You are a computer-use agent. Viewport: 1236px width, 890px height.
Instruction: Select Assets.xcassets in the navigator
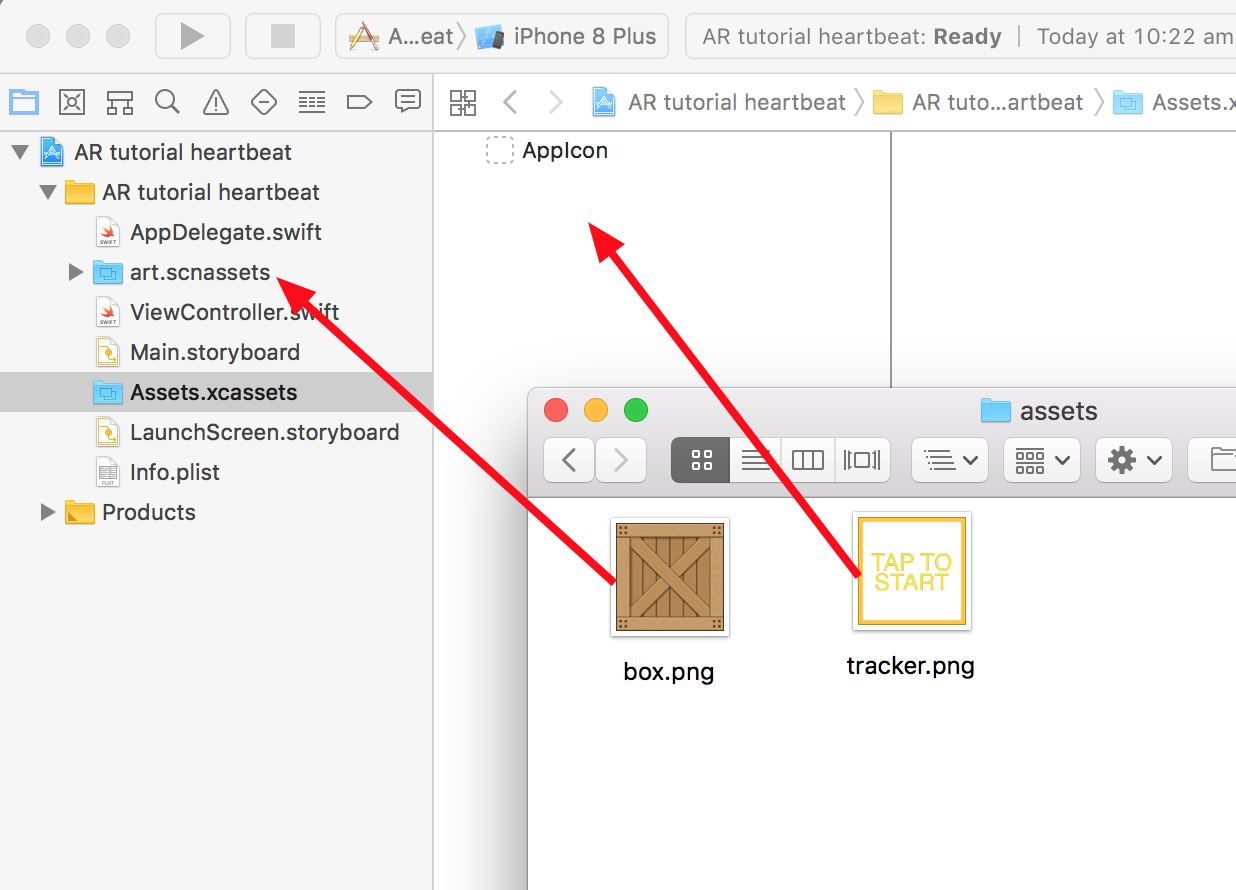click(216, 392)
